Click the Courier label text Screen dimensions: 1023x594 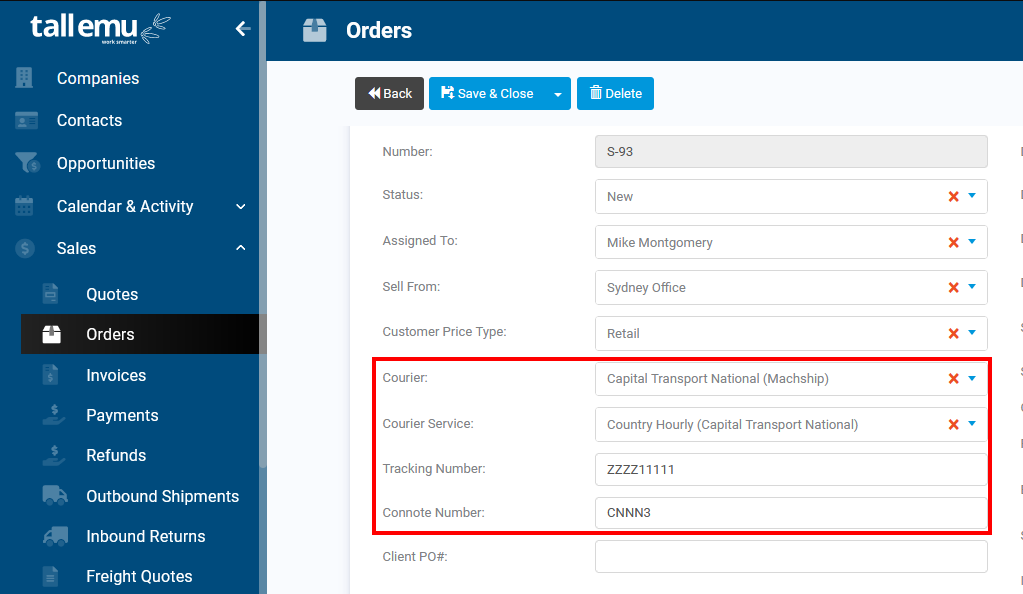coord(405,377)
